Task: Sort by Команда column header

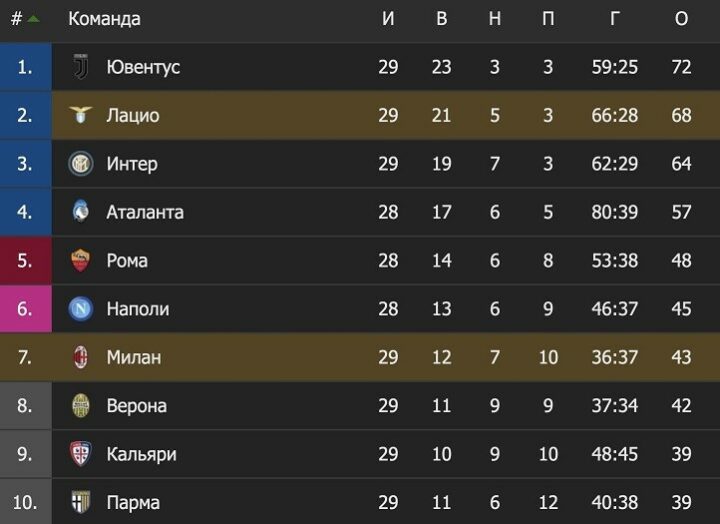Action: [104, 19]
